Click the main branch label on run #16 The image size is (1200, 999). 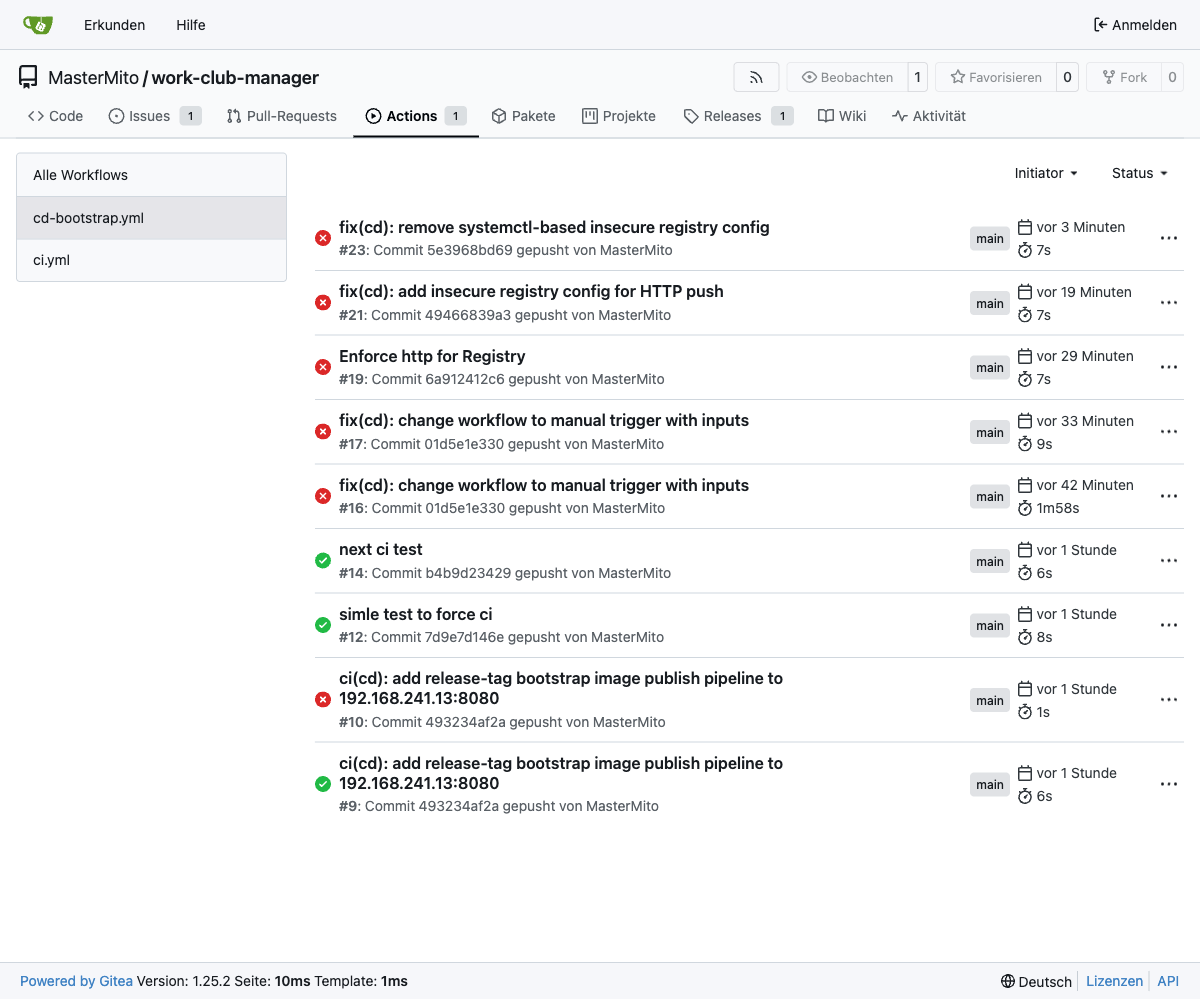coord(990,497)
